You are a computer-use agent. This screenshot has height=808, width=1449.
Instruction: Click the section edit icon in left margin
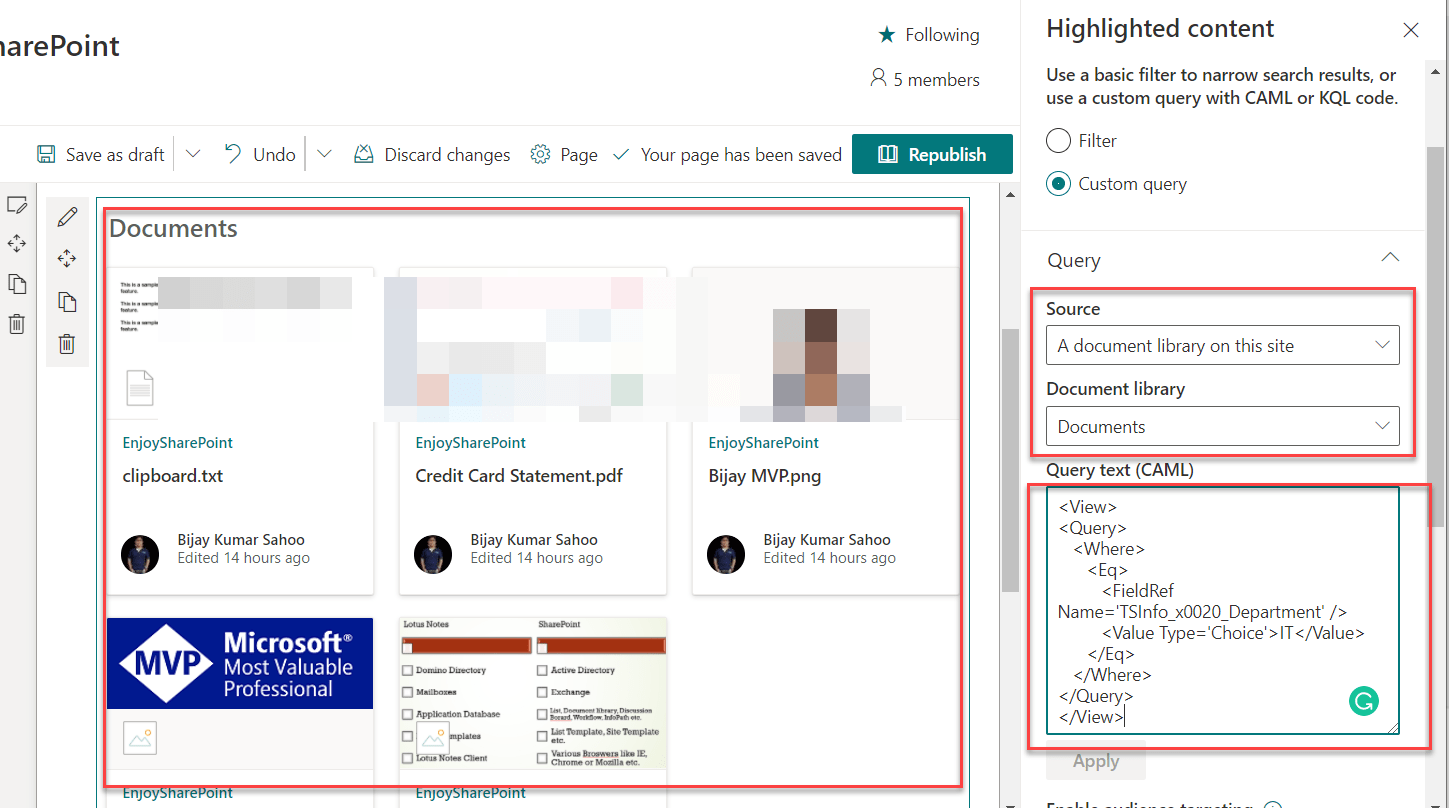[x=18, y=204]
